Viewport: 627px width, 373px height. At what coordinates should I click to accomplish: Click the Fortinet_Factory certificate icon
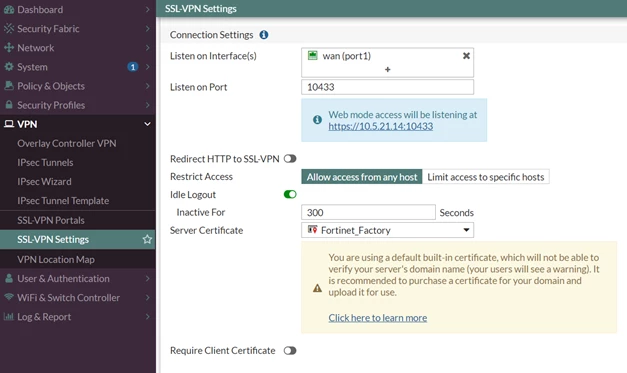313,229
